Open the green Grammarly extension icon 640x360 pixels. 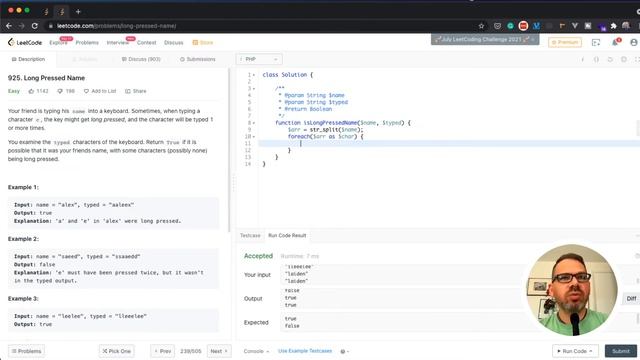click(x=510, y=26)
